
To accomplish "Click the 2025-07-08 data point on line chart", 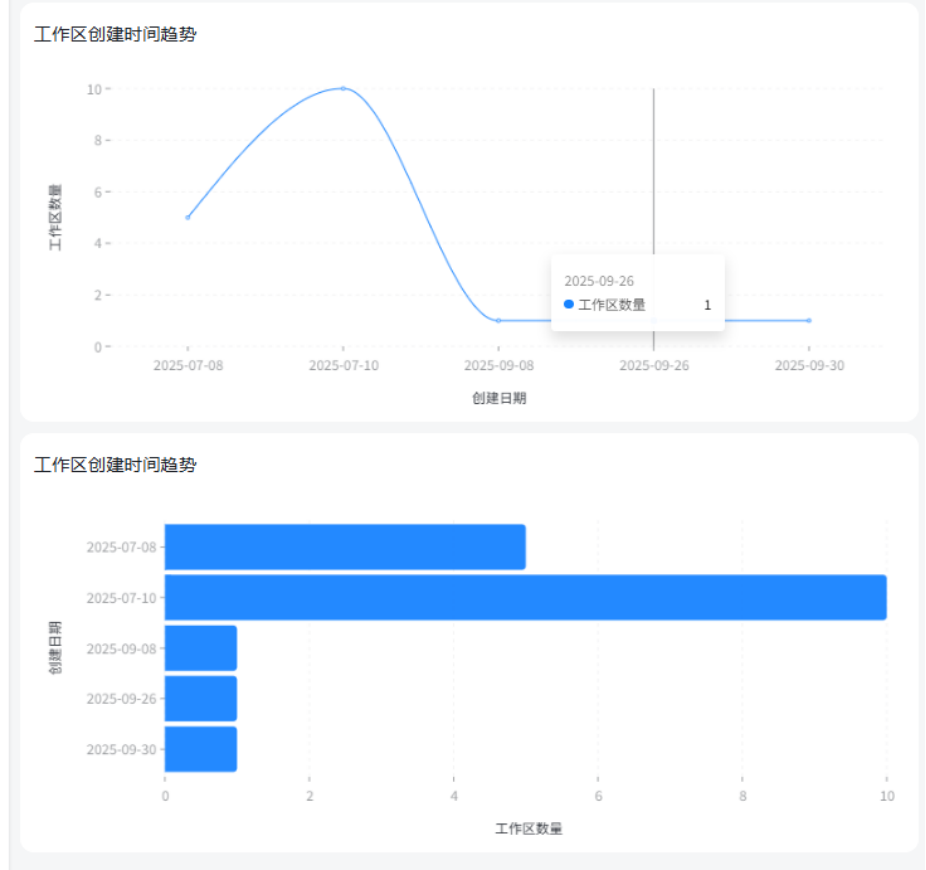I will 188,217.
